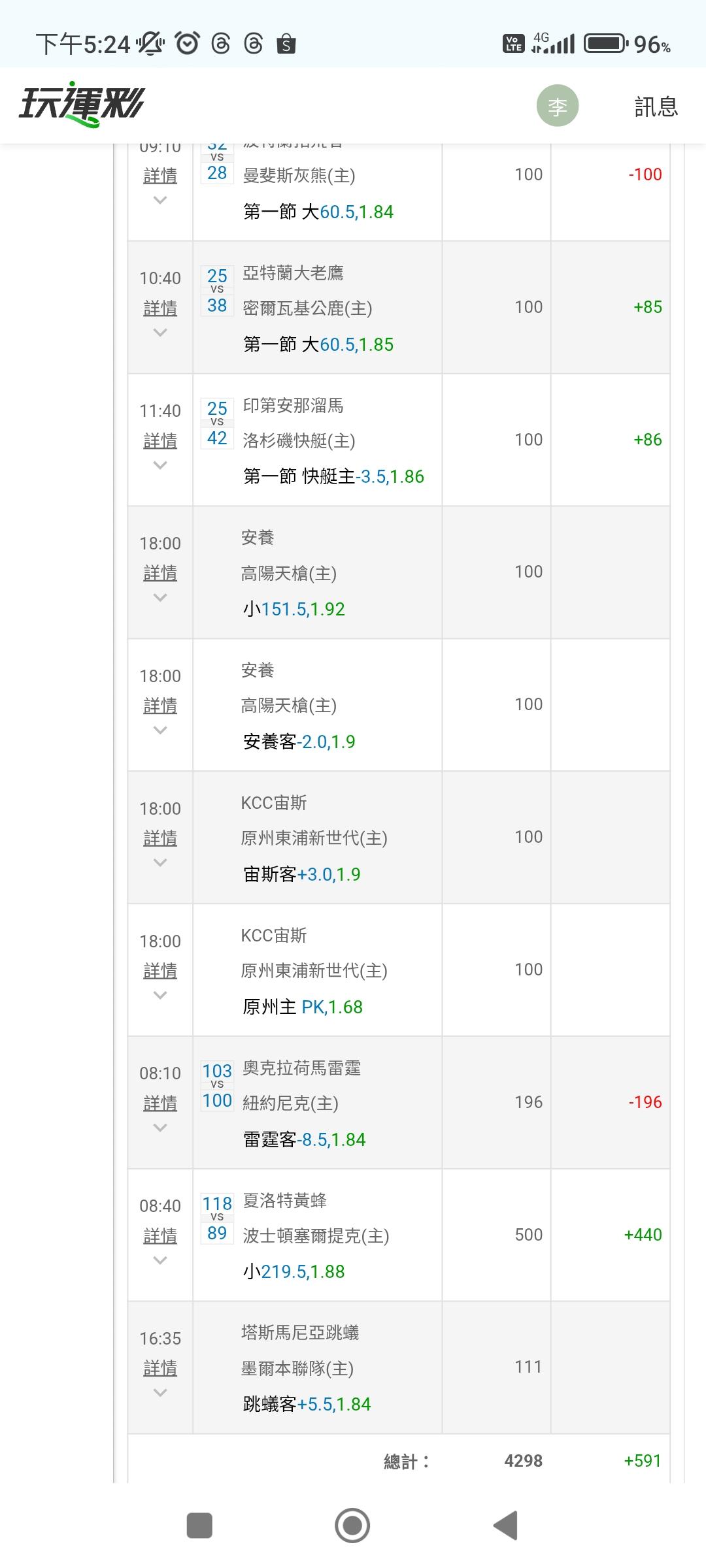Tap the 玩運彩 logo
Image resolution: width=706 pixels, height=1568 pixels.
[82, 105]
